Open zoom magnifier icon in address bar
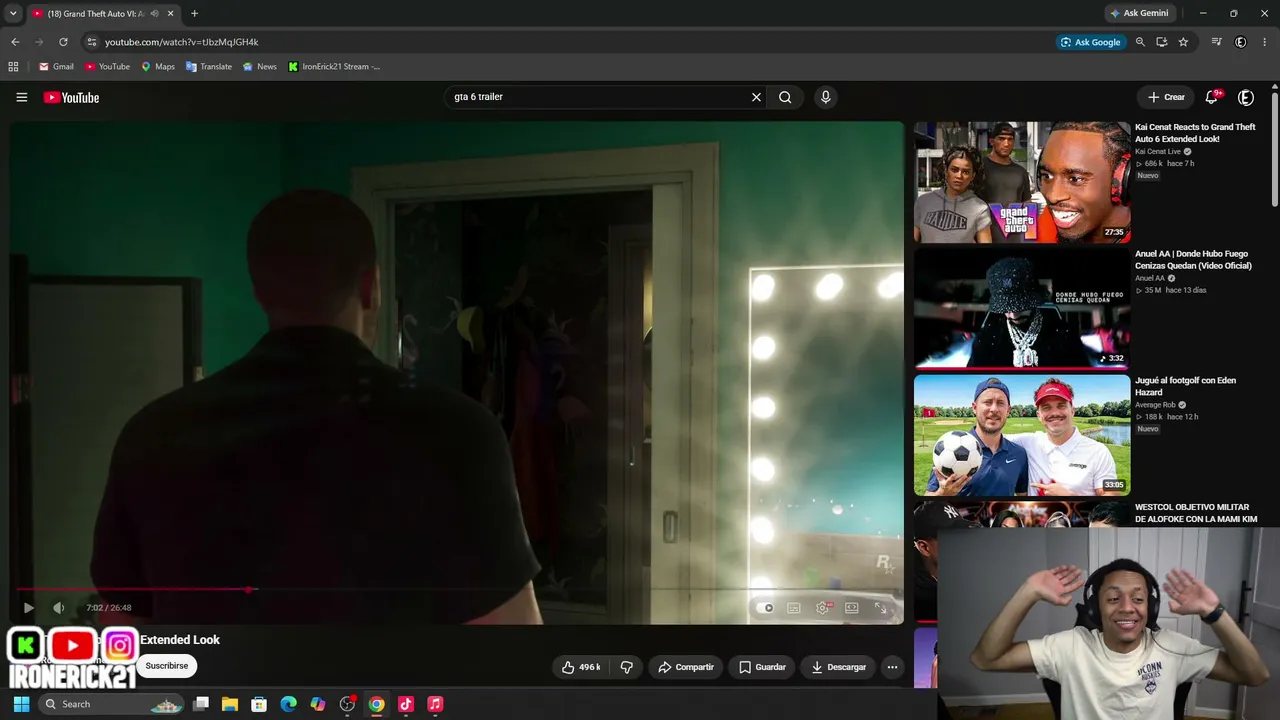 (x=1140, y=42)
